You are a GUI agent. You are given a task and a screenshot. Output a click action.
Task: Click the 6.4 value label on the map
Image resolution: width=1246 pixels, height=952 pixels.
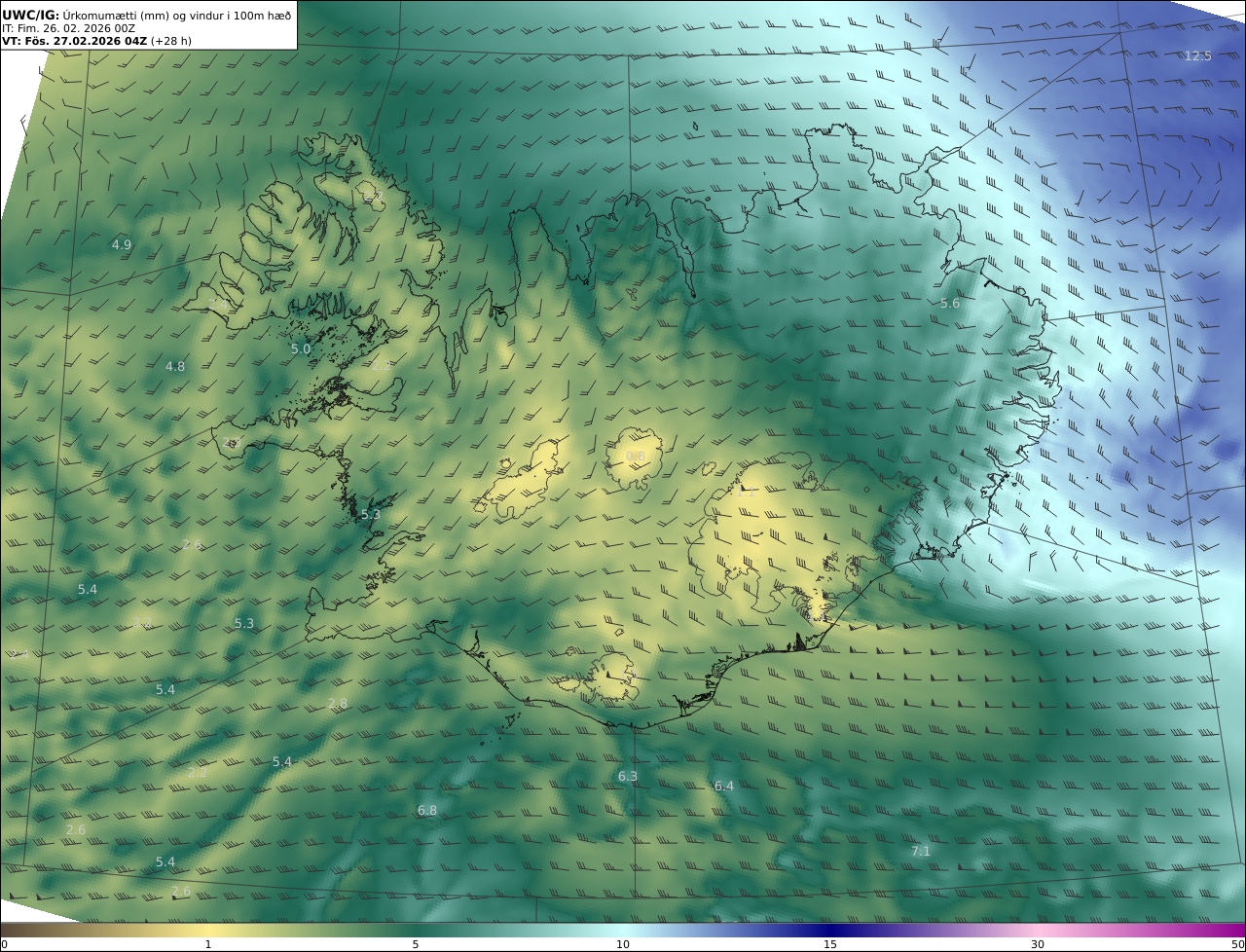point(724,787)
